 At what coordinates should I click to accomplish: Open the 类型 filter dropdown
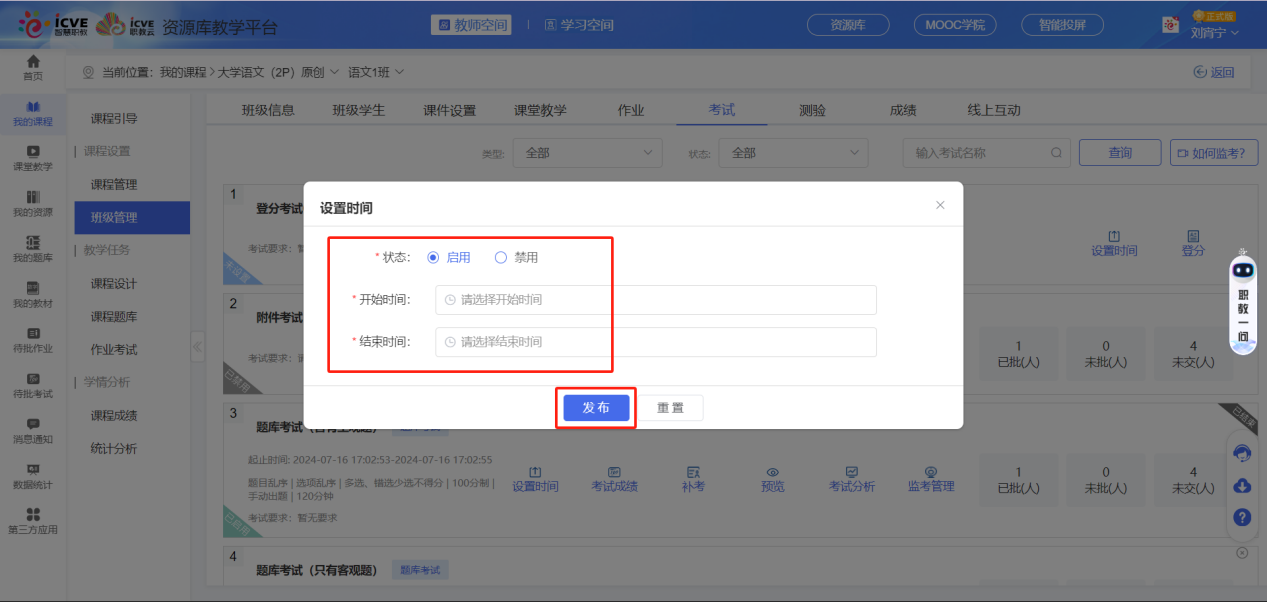[x=586, y=152]
